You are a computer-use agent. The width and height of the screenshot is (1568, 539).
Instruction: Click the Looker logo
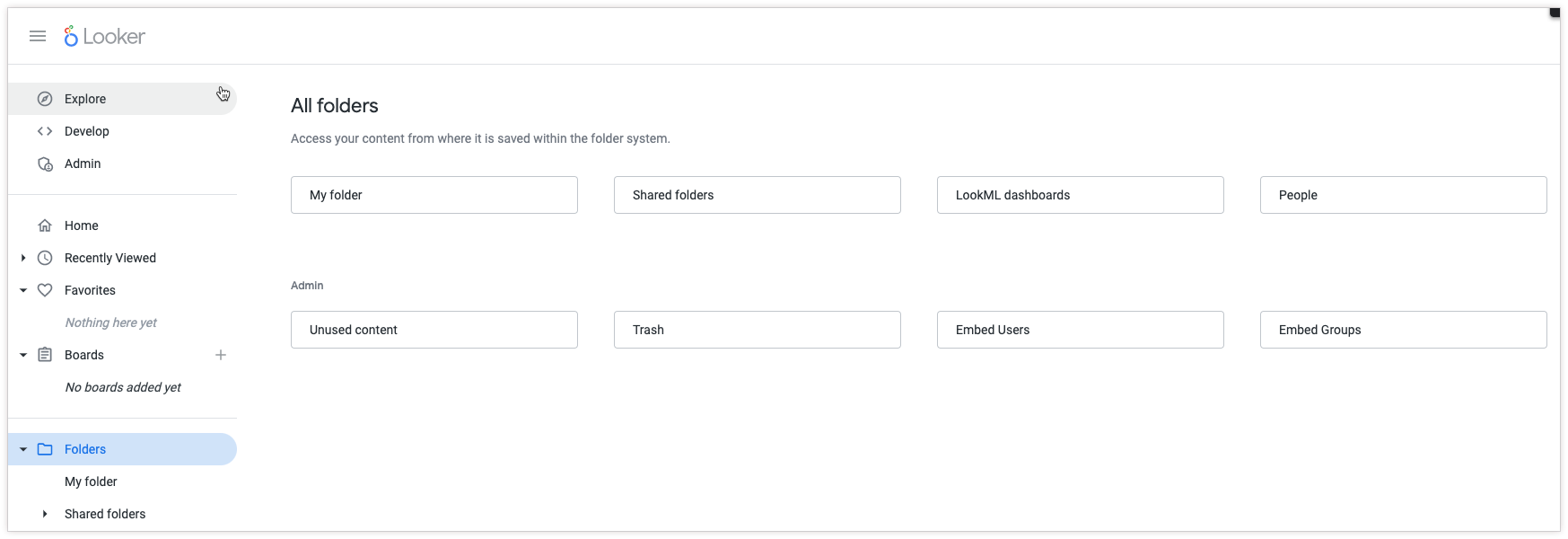pyautogui.click(x=104, y=36)
